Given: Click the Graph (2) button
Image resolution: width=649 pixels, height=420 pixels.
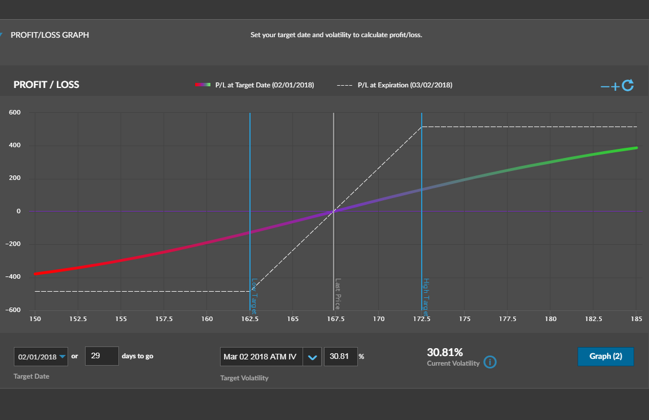Looking at the screenshot, I should point(605,356).
